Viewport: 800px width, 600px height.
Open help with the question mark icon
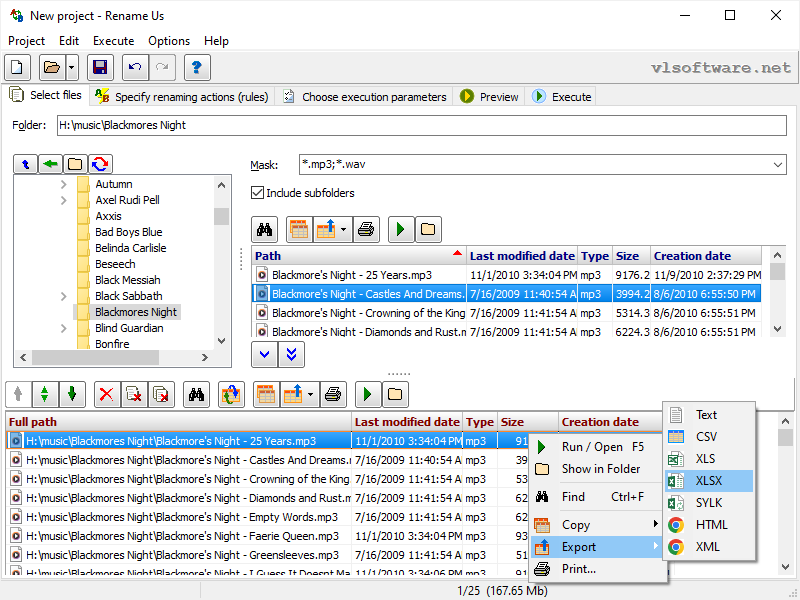(197, 67)
